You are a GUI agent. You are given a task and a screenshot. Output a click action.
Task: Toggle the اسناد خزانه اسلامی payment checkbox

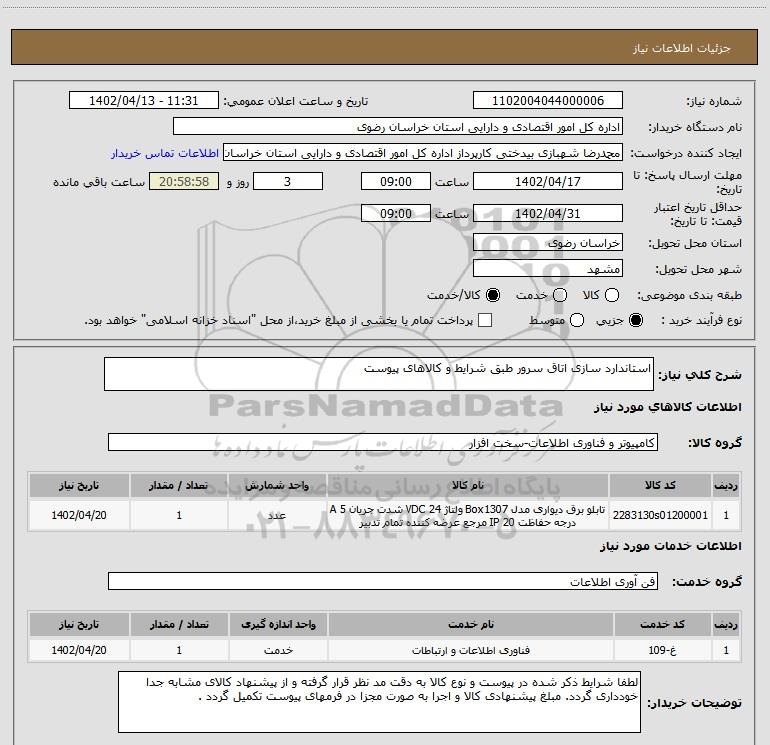pos(485,320)
